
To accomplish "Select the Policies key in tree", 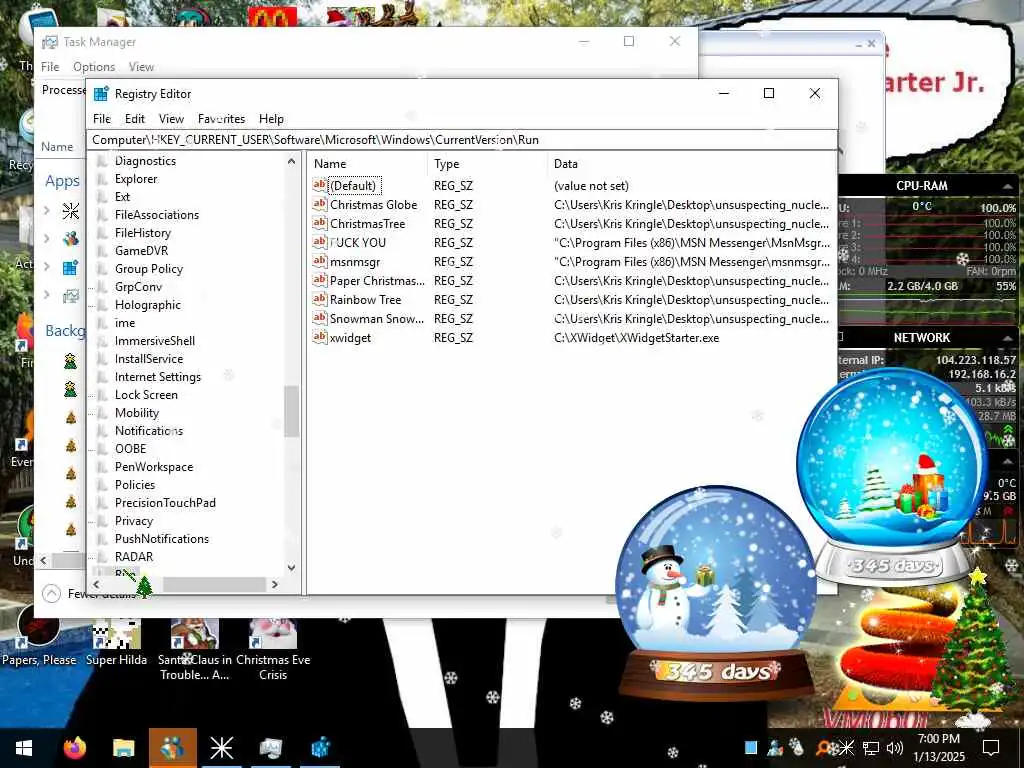I will (x=135, y=485).
